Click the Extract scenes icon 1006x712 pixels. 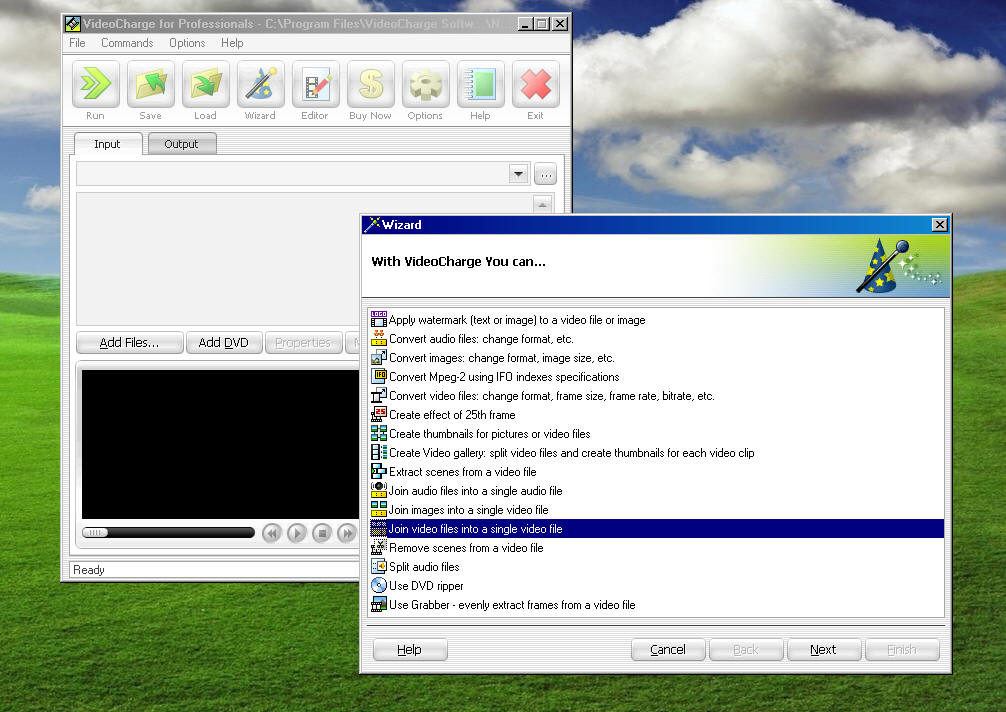(379, 471)
